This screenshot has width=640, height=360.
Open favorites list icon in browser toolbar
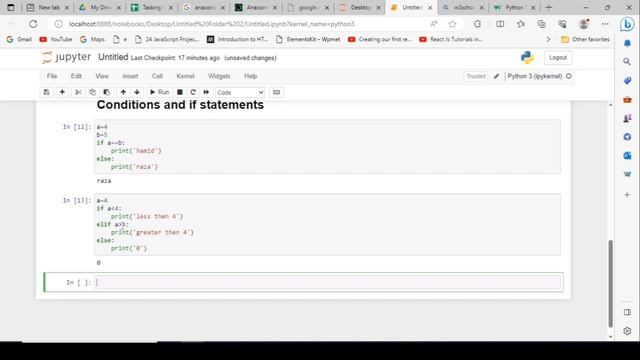pos(521,24)
